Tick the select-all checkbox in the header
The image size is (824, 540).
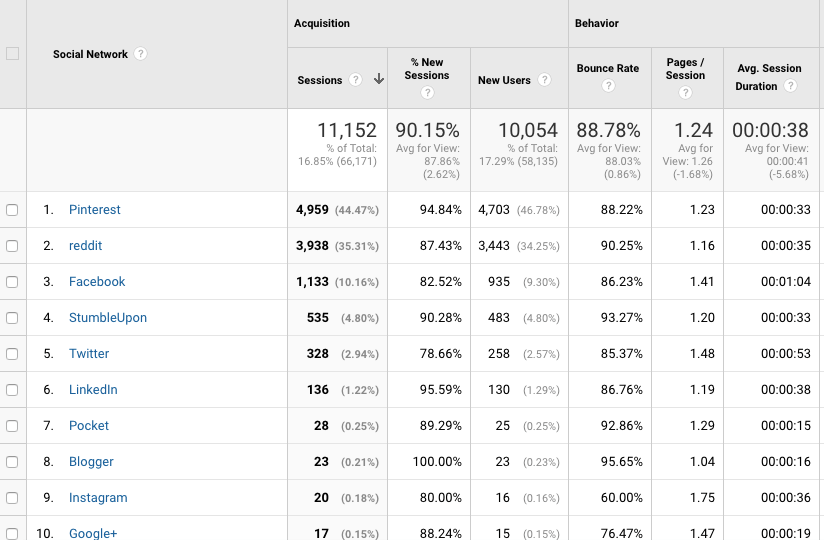coord(12,54)
